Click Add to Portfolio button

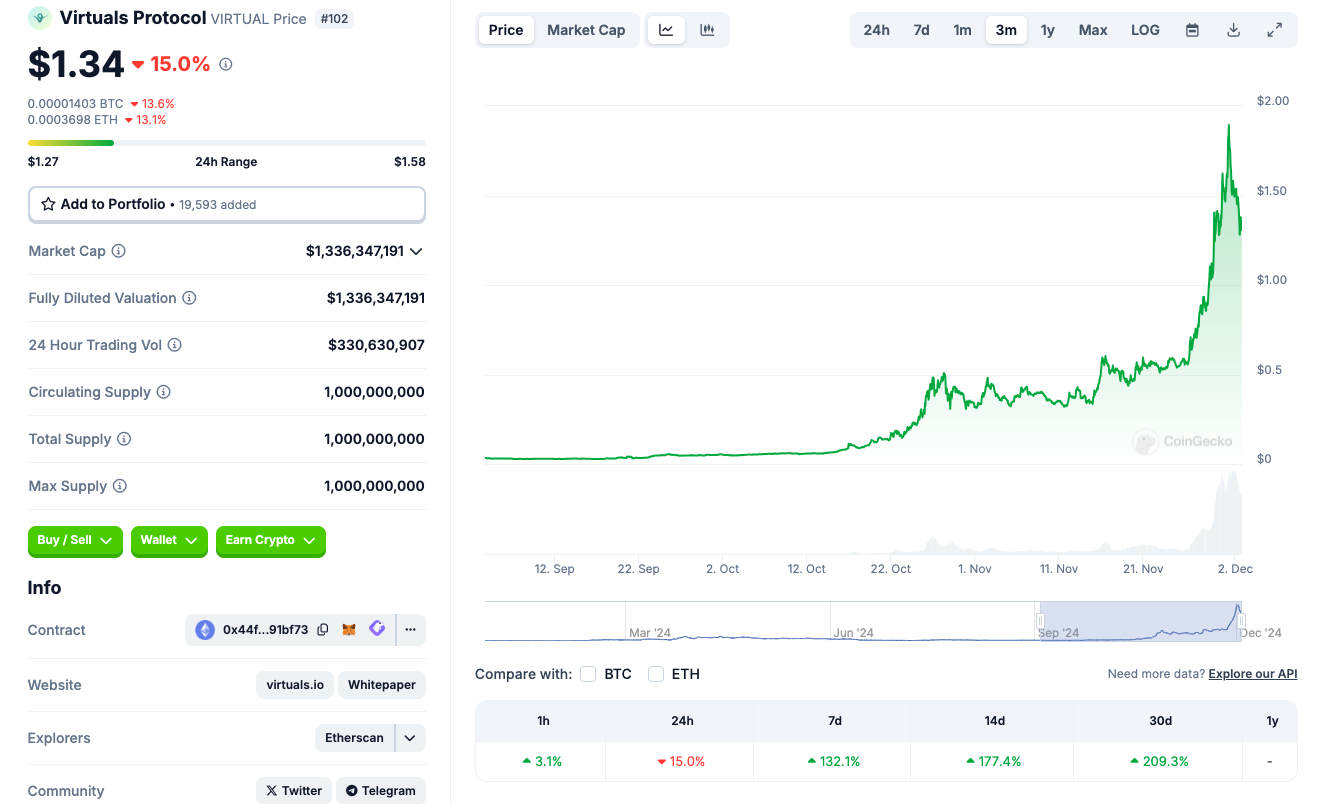click(x=227, y=204)
